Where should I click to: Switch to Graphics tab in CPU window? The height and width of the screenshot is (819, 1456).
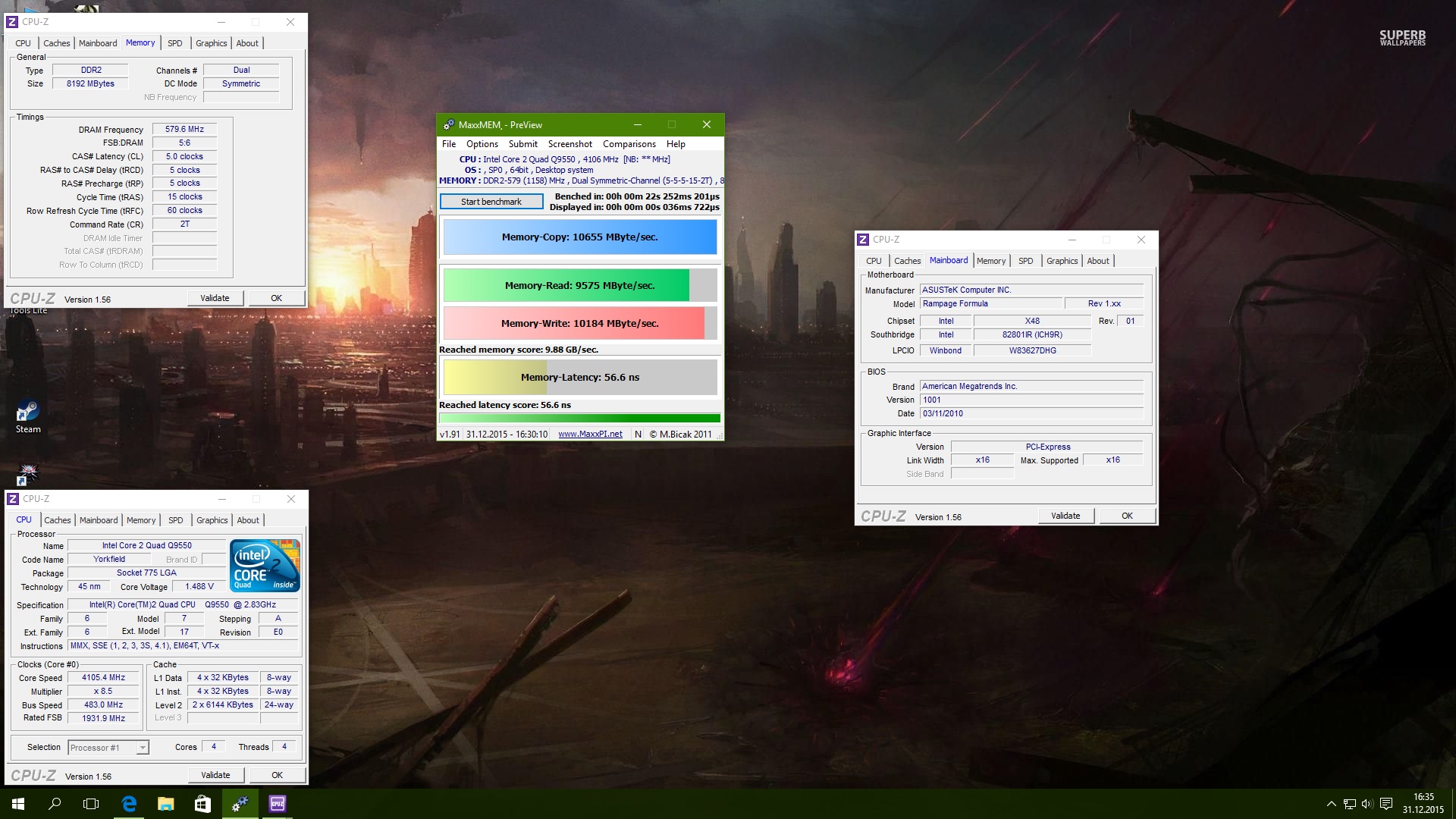pos(212,520)
